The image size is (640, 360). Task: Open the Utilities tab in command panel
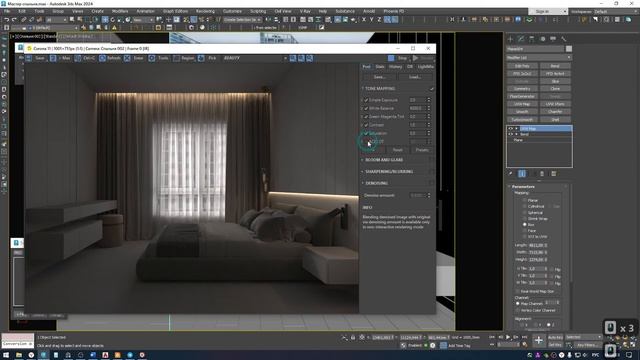tap(564, 39)
